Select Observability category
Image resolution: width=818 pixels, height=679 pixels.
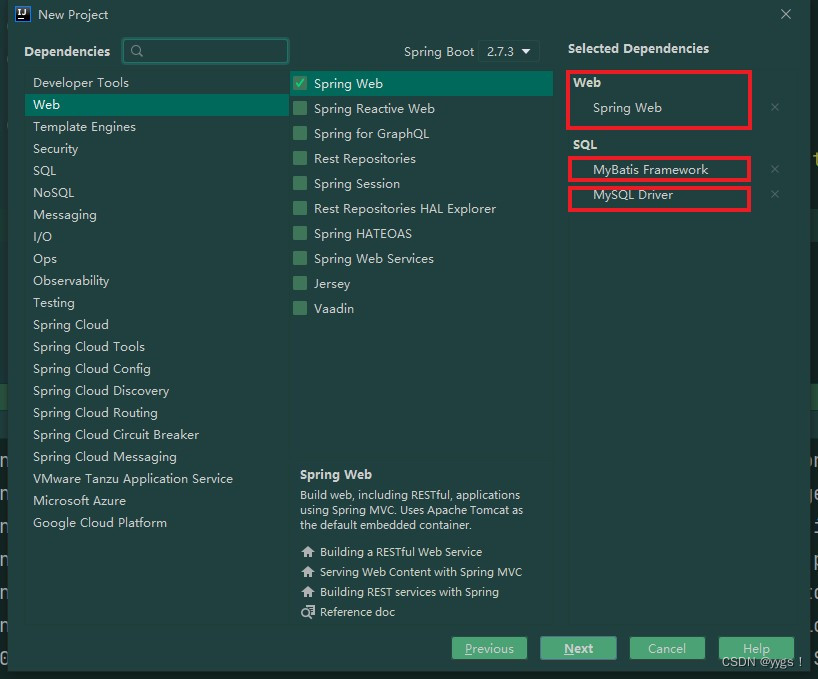[157, 281]
